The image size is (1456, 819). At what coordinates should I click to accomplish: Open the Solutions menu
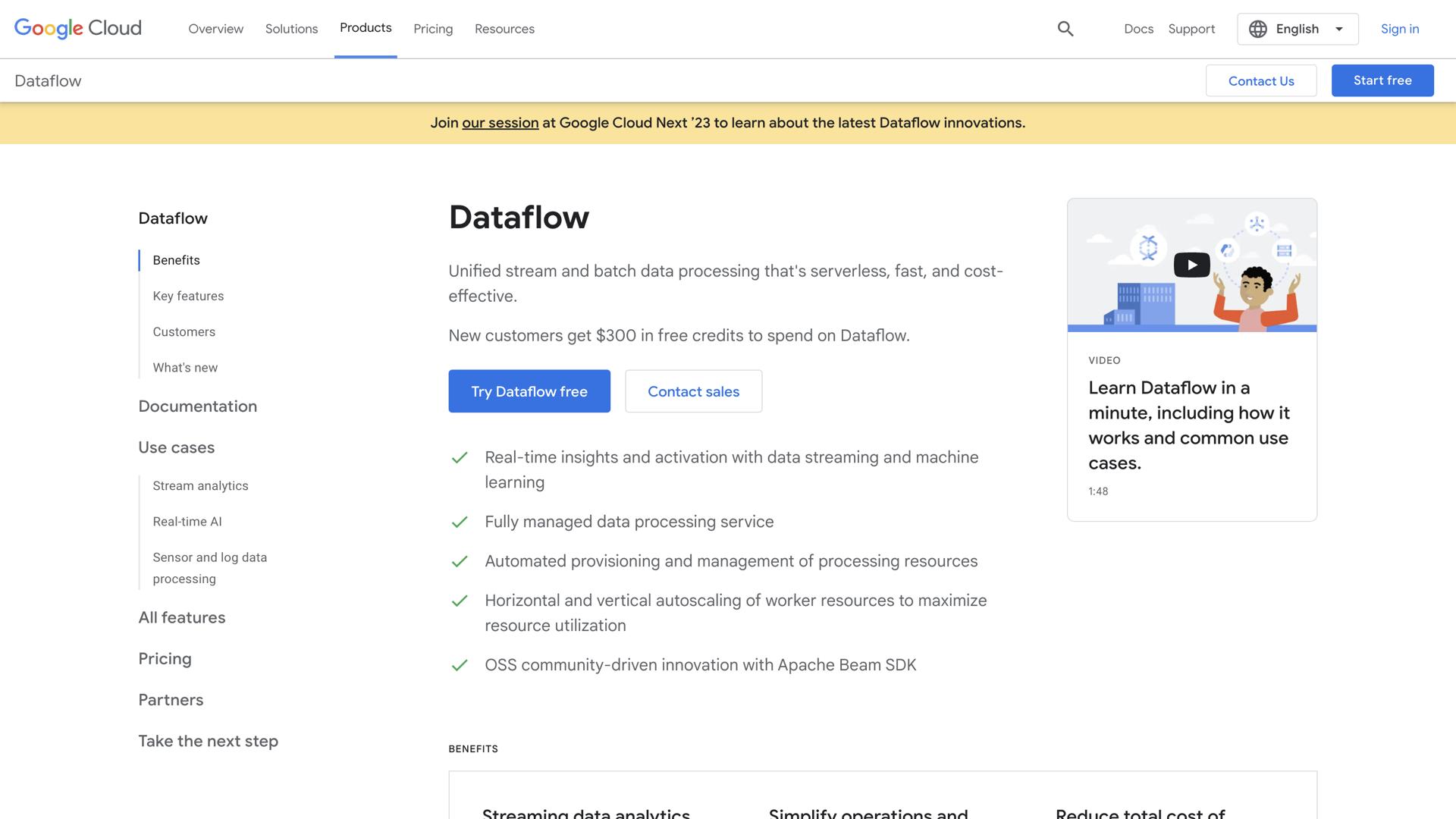[x=291, y=29]
